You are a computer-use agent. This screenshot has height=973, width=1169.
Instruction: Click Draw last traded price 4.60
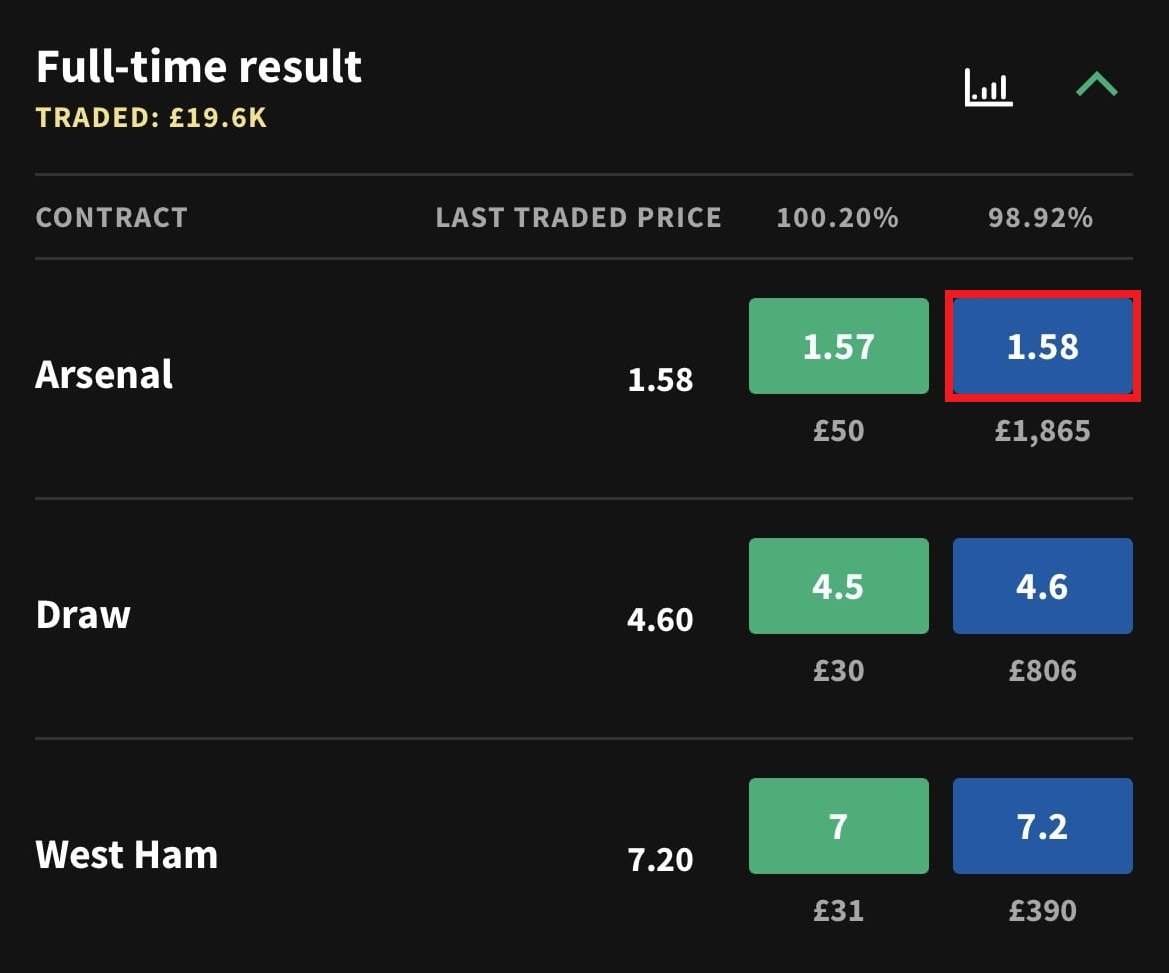click(660, 620)
